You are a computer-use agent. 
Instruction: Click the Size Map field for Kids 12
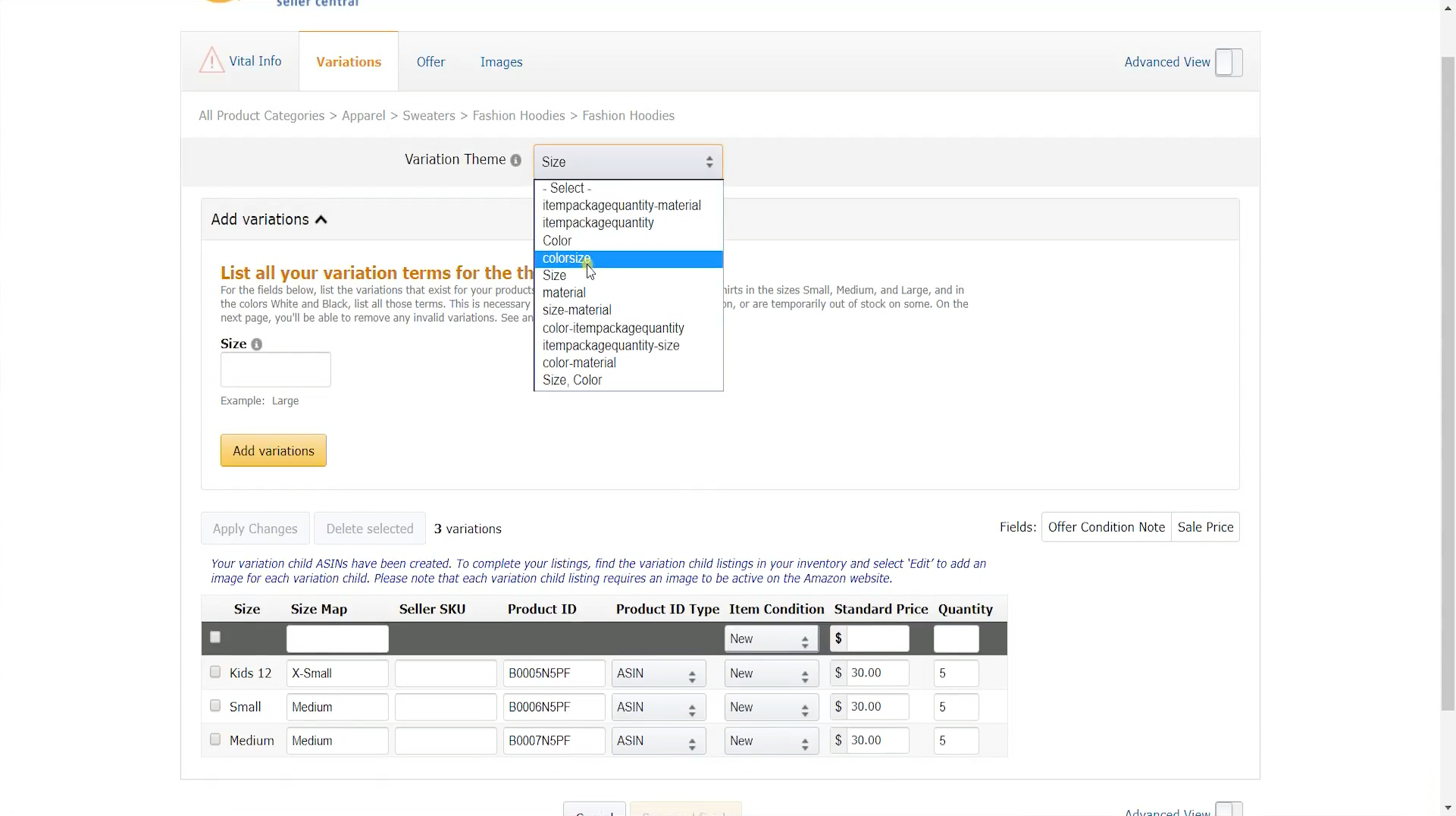pos(337,673)
